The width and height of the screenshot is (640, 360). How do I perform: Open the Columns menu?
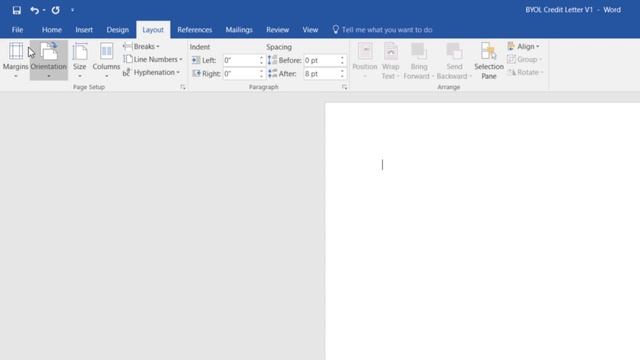[106, 60]
